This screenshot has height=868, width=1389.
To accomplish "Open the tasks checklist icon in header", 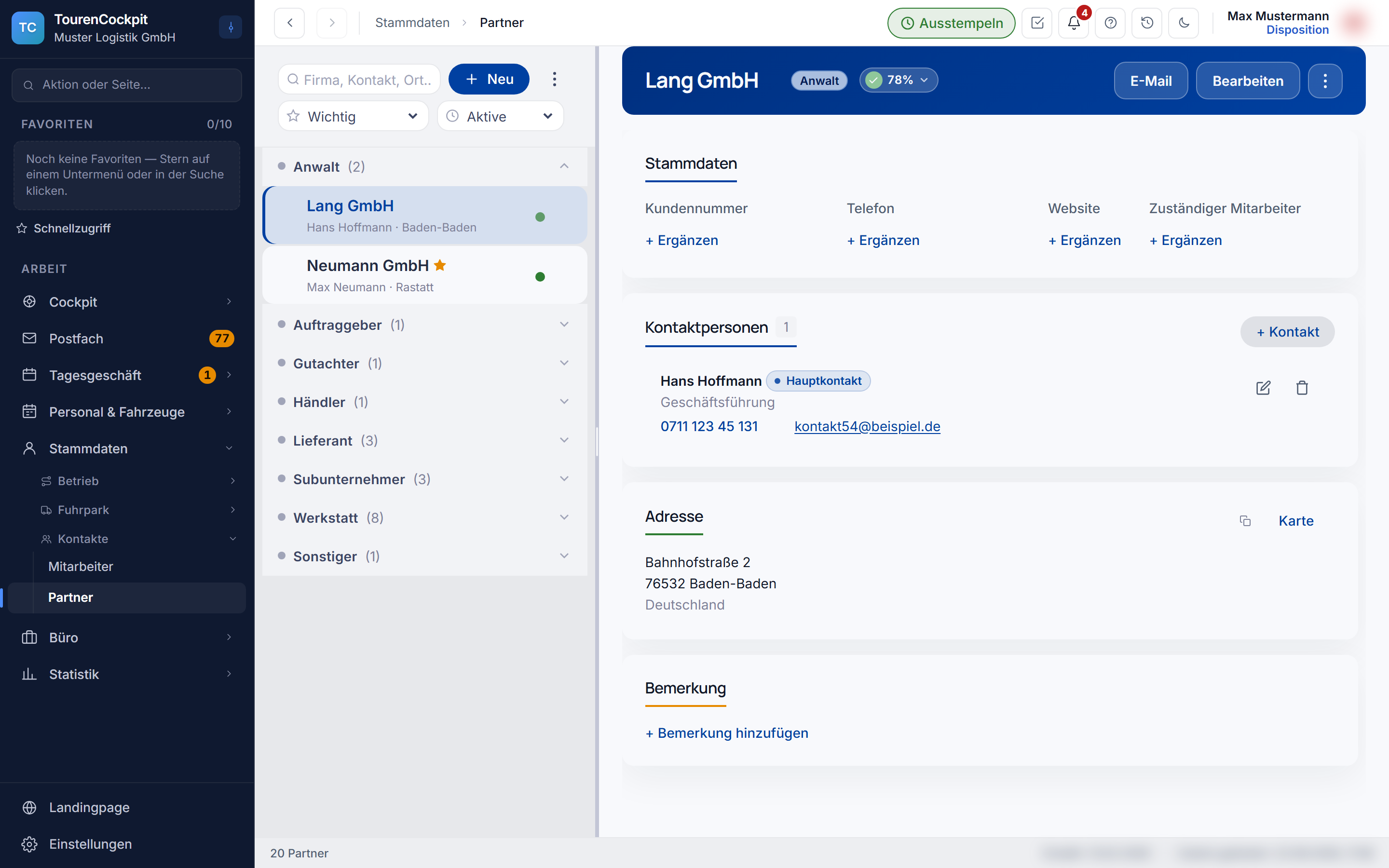I will [x=1036, y=23].
